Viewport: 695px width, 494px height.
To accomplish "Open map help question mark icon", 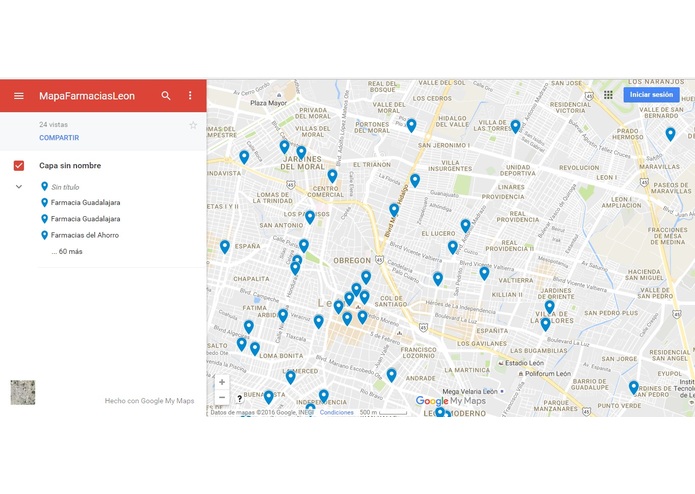I will point(239,398).
